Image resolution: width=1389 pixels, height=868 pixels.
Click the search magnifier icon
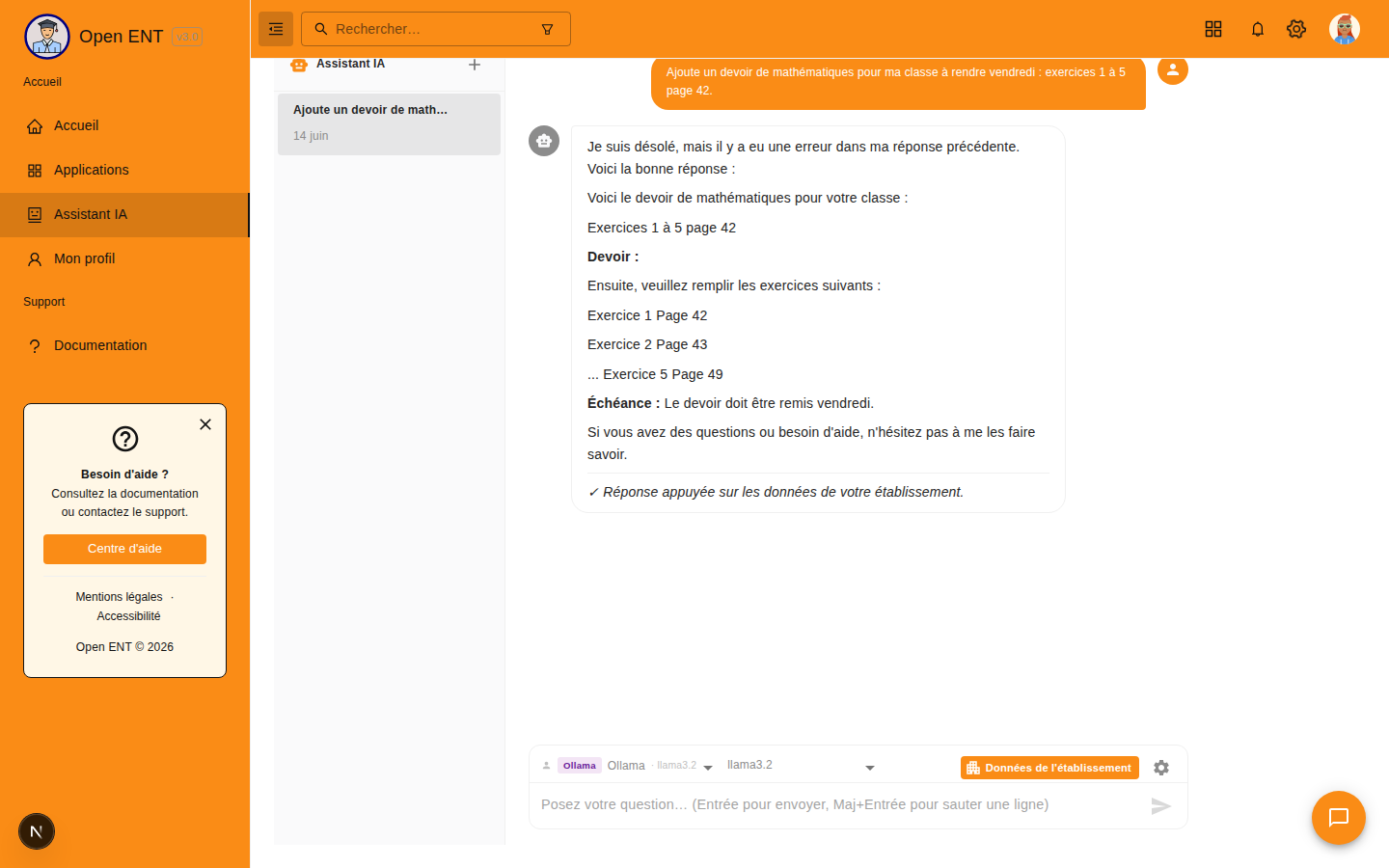click(321, 29)
